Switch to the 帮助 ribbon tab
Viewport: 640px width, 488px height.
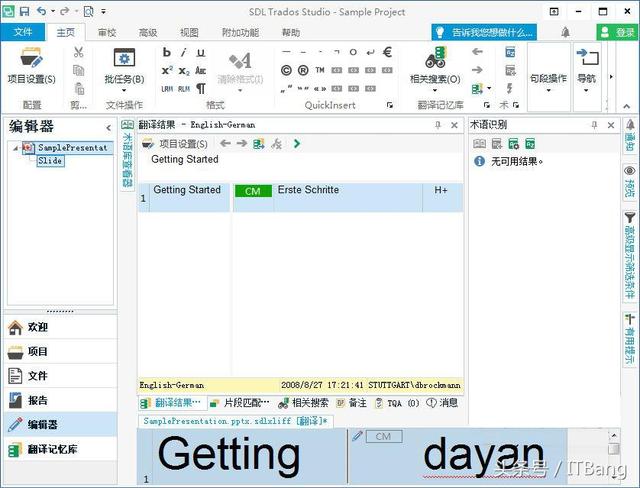point(291,32)
